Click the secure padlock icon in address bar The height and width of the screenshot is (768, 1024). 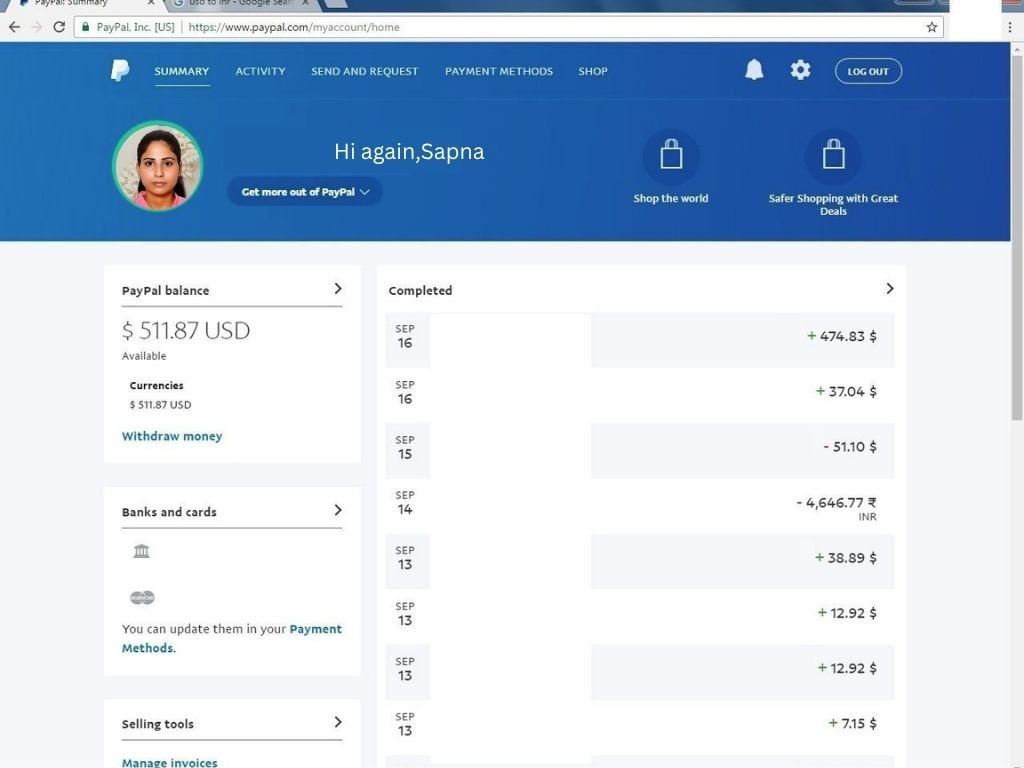[x=85, y=27]
